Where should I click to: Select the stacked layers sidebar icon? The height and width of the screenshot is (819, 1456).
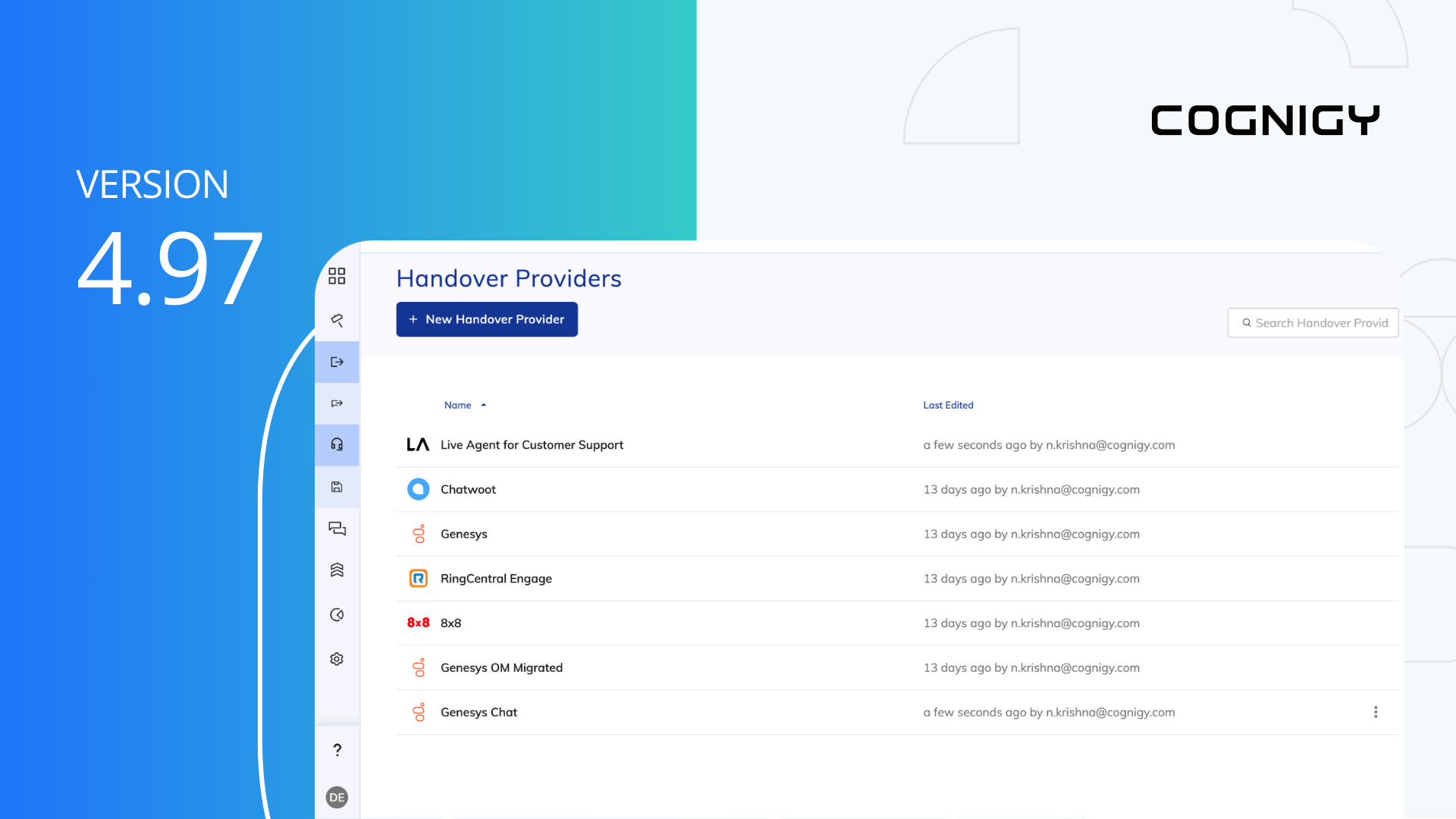(337, 570)
